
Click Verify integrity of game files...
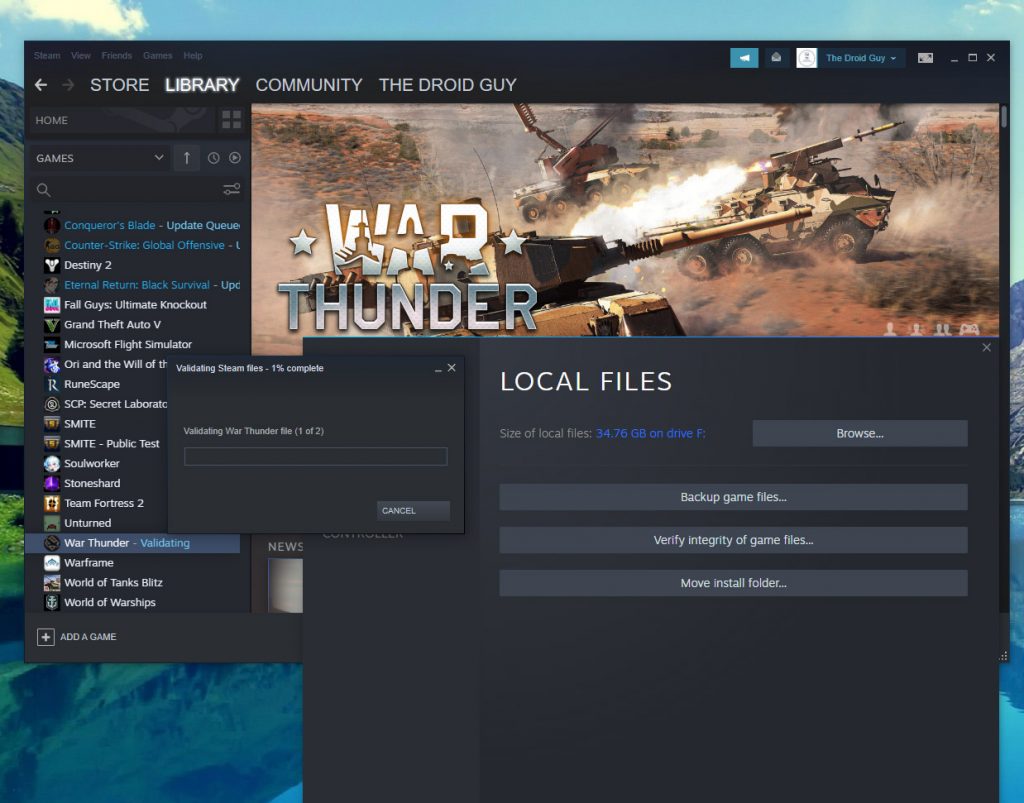point(733,540)
